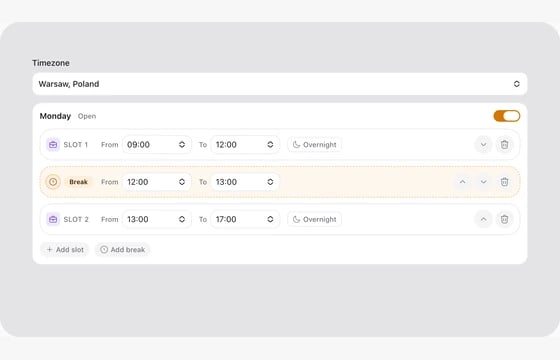560x360 pixels.
Task: Click the Add slot button
Action: tap(65, 250)
